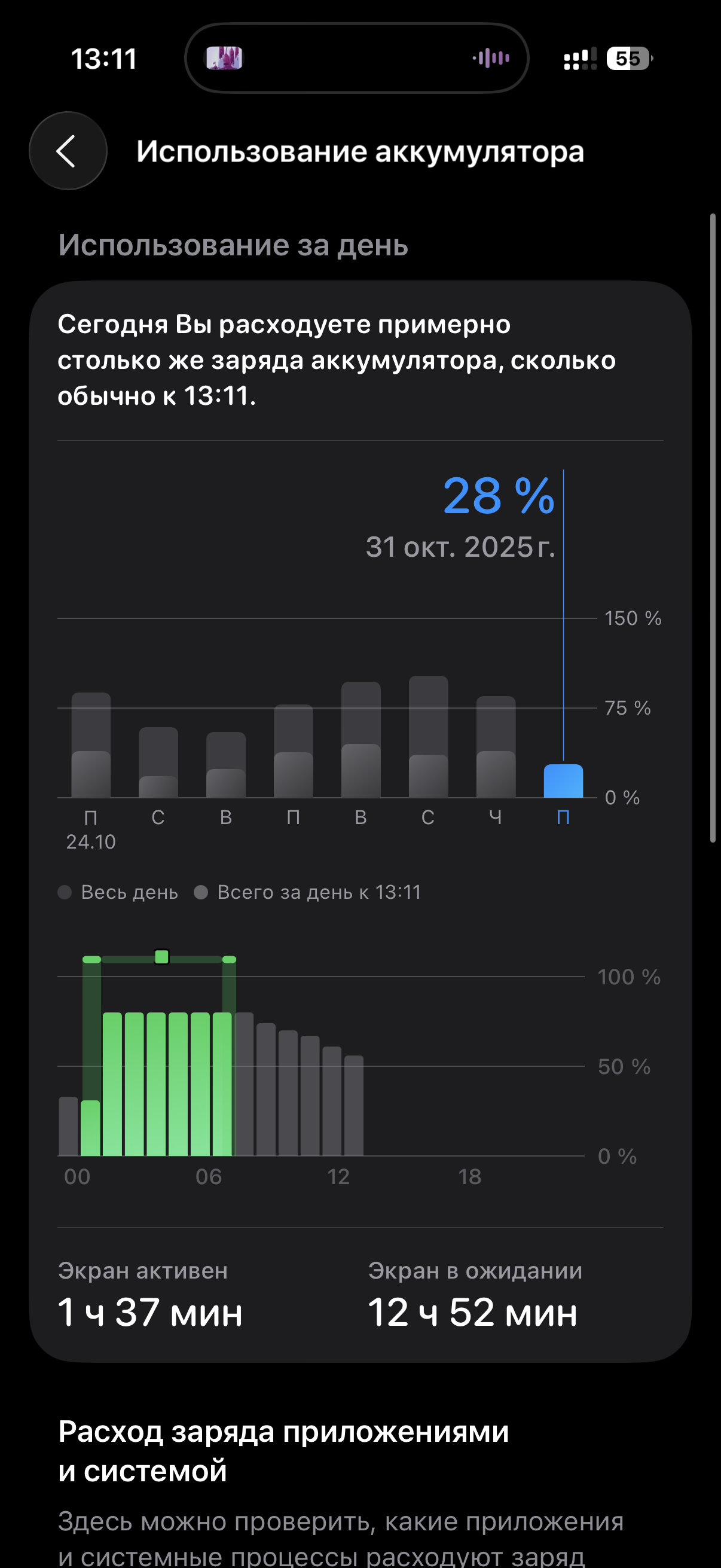Tap the 'Весь день' legend dot

[65, 892]
